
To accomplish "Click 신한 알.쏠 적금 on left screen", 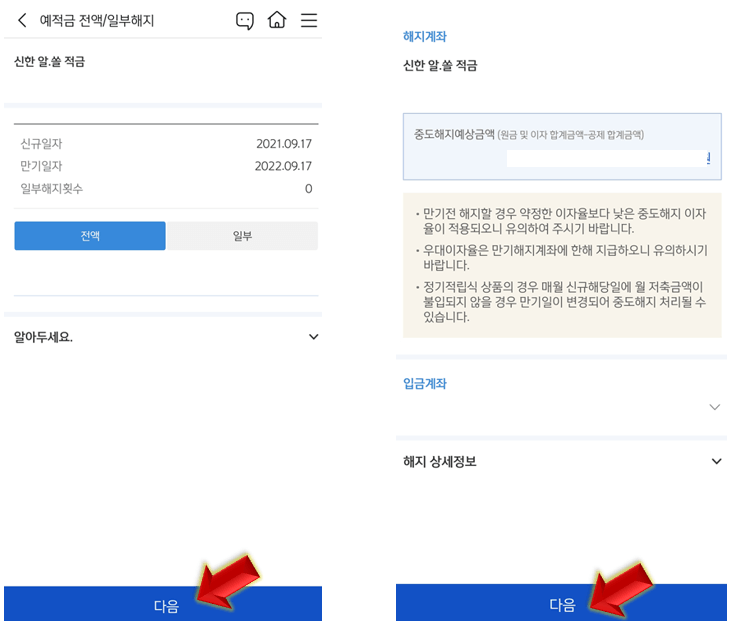I will [x=49, y=61].
